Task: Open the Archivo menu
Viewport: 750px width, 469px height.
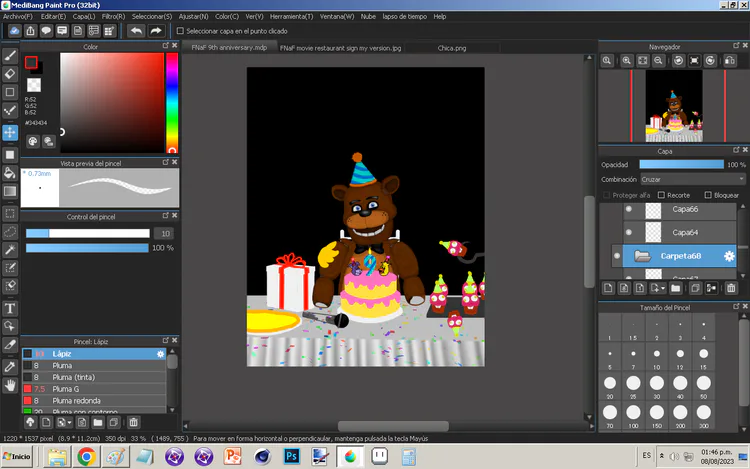Action: click(18, 16)
